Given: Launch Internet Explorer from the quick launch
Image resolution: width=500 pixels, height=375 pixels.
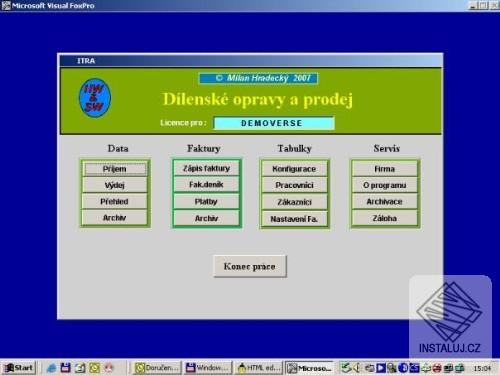Looking at the screenshot, I should [x=51, y=368].
